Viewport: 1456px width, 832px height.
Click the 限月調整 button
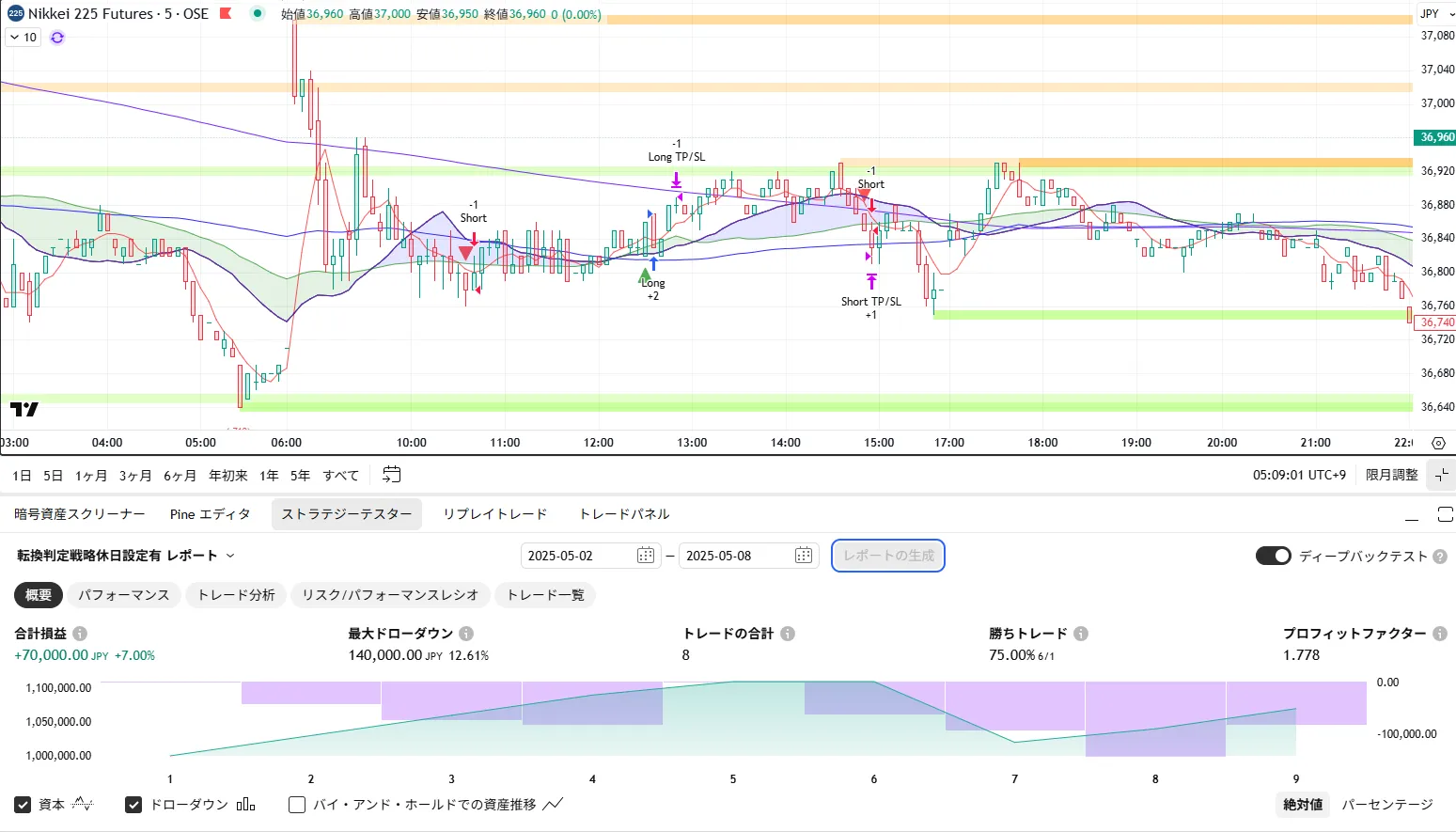[x=1391, y=475]
